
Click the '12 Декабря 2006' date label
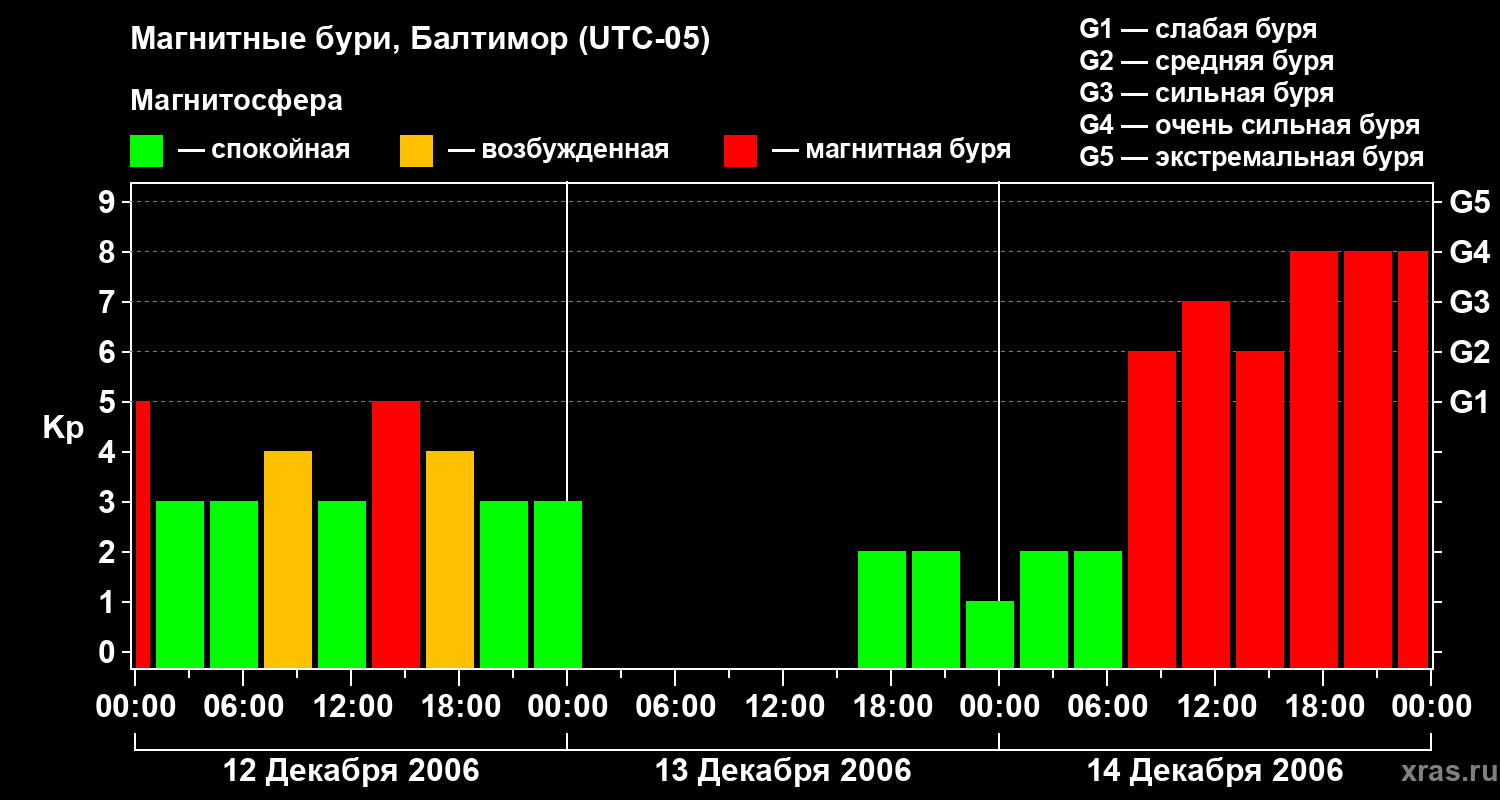pyautogui.click(x=351, y=771)
